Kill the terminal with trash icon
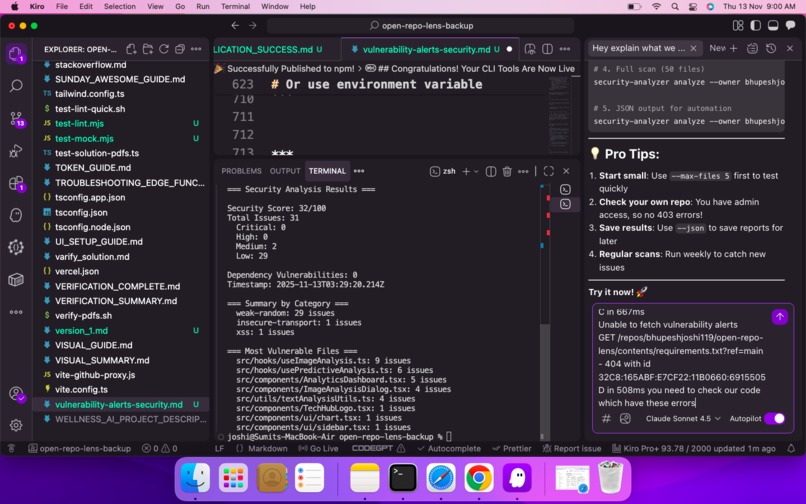The width and height of the screenshot is (806, 504). [x=507, y=171]
